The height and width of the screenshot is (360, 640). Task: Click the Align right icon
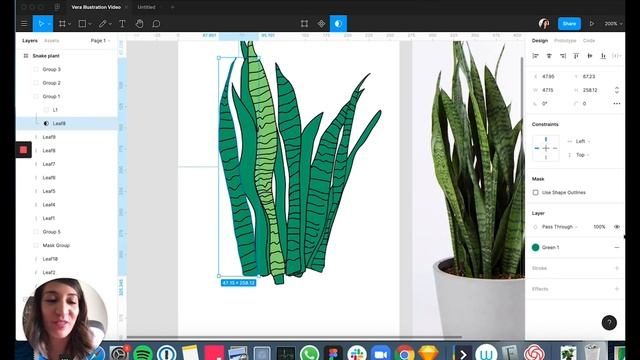(563, 56)
